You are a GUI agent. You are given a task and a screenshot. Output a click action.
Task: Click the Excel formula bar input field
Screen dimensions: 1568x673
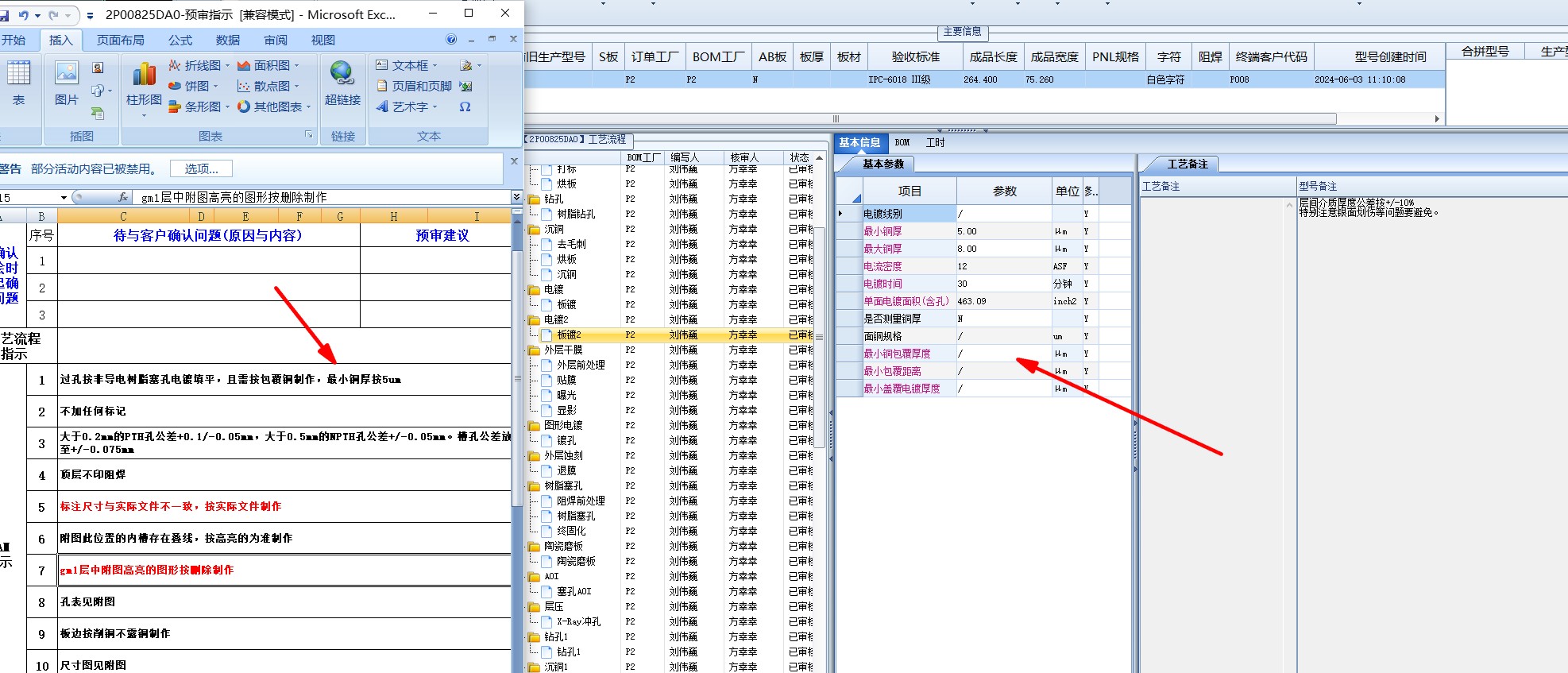(x=322, y=197)
